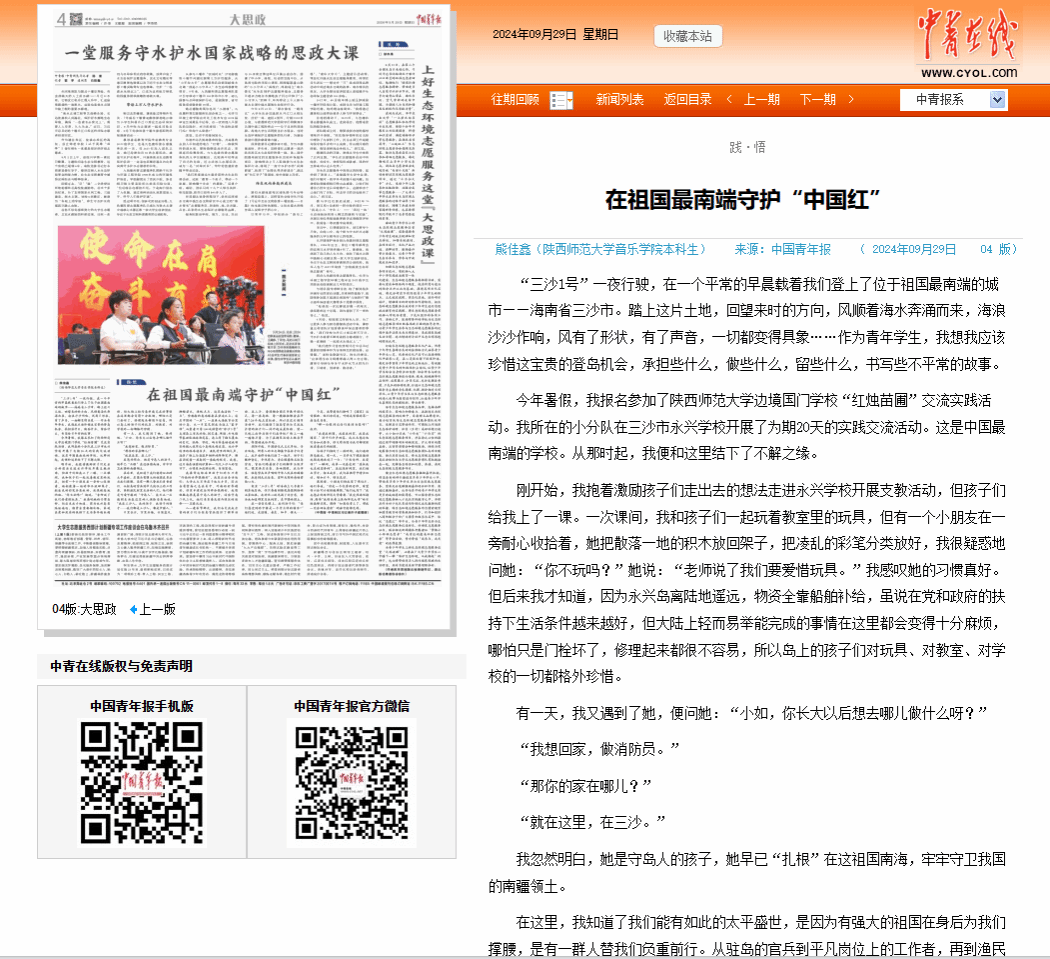This screenshot has width=1050, height=959.
Task: Open the 新闻列表 menu item
Action: click(620, 99)
